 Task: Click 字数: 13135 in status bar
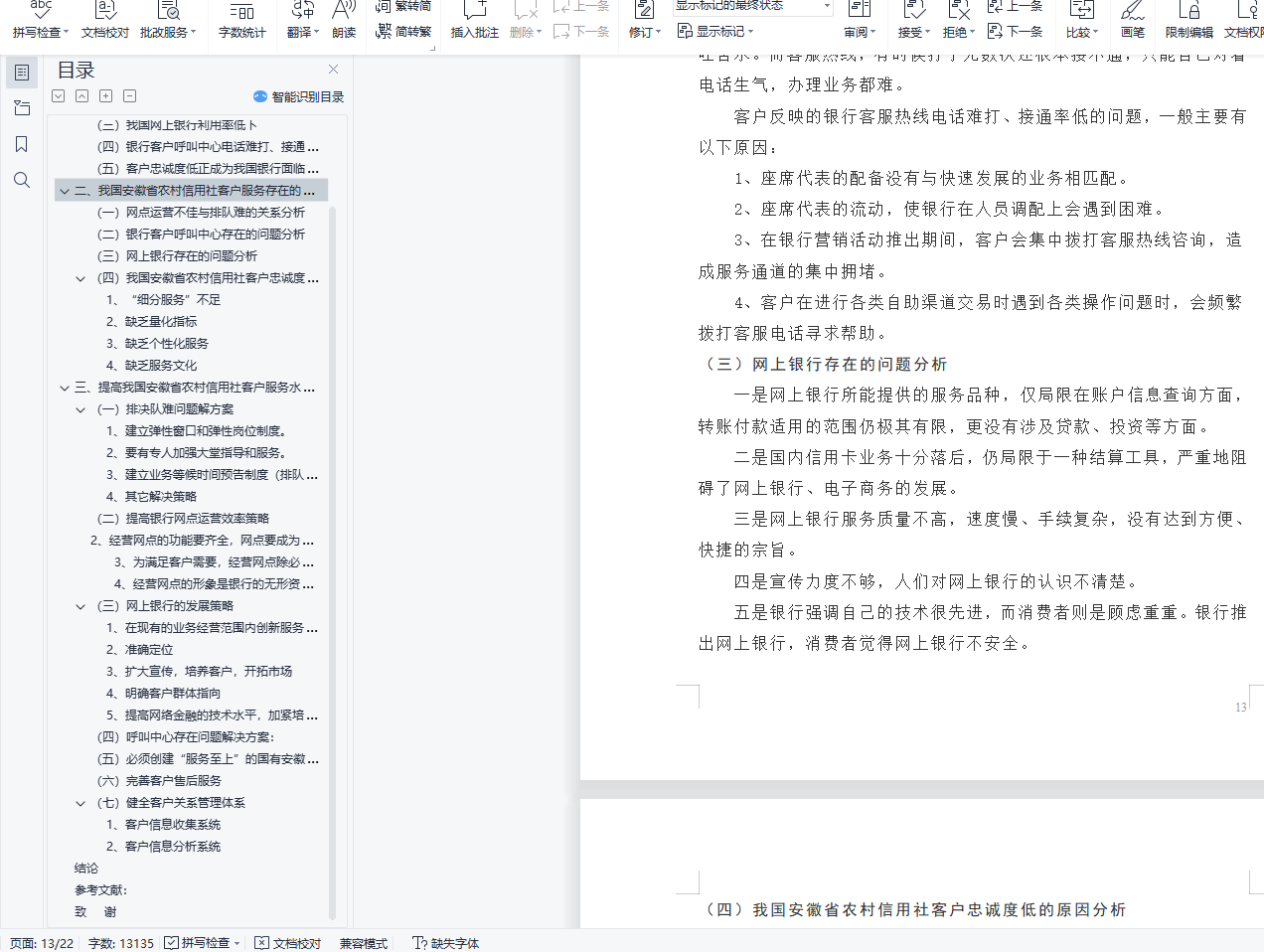(x=121, y=943)
